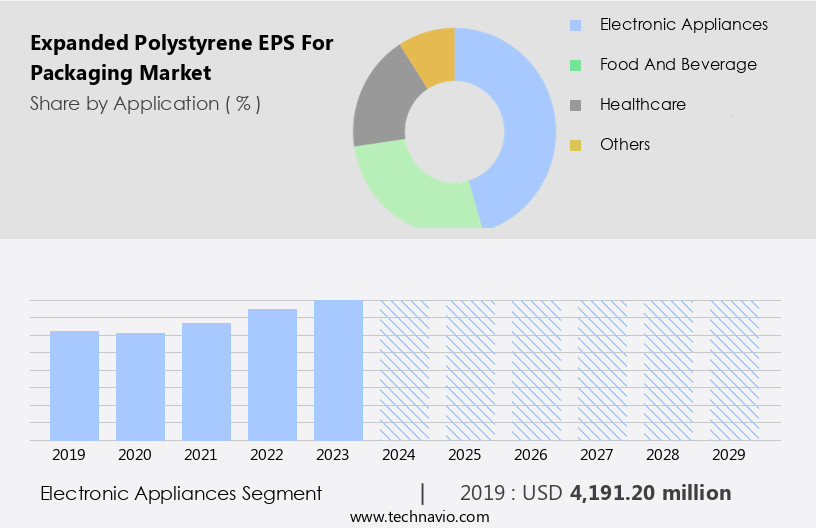Click the blue Electronic Appliances legend swatch

tap(575, 25)
